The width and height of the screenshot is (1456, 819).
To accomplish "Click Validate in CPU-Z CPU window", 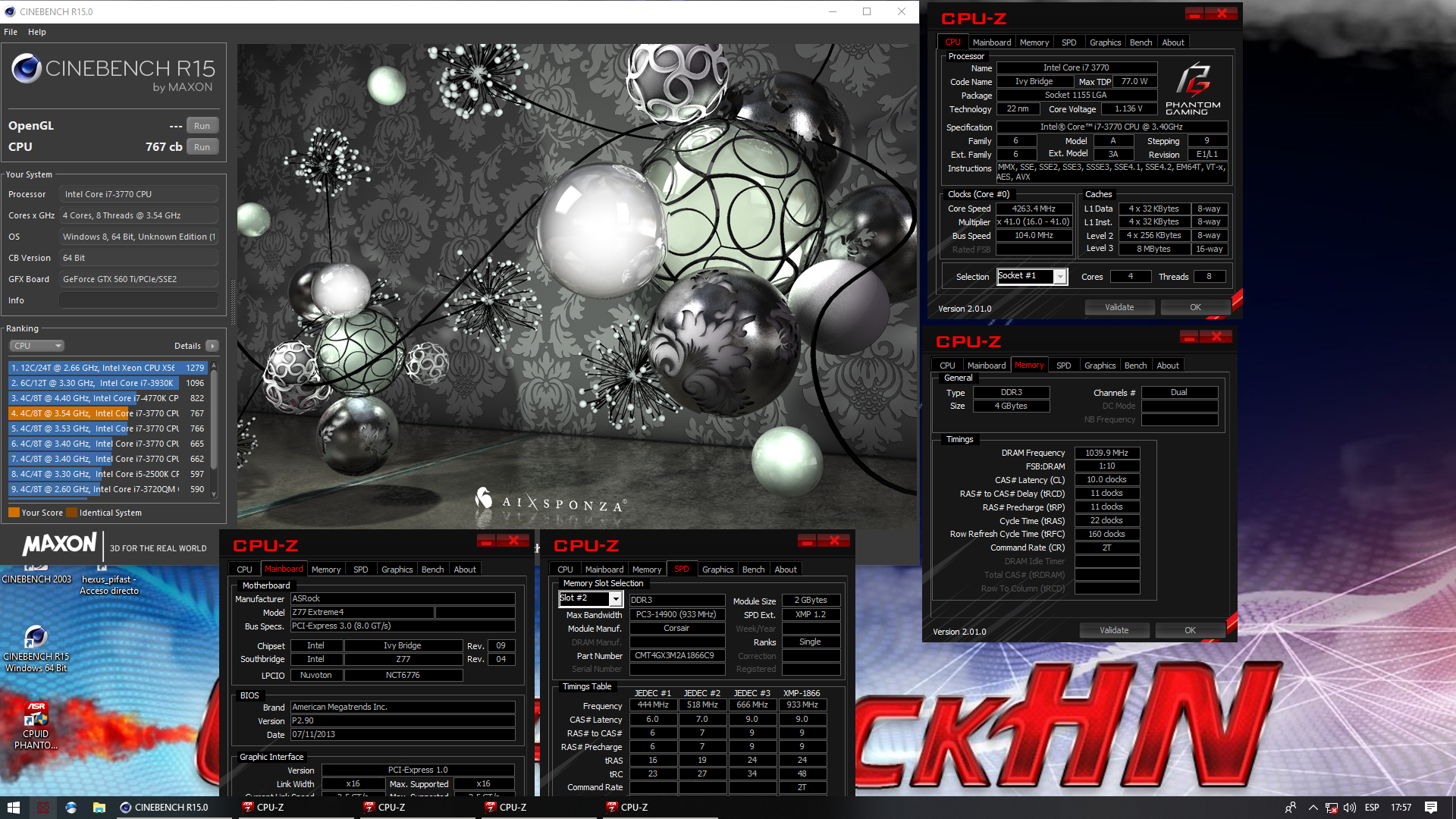I will [1119, 307].
